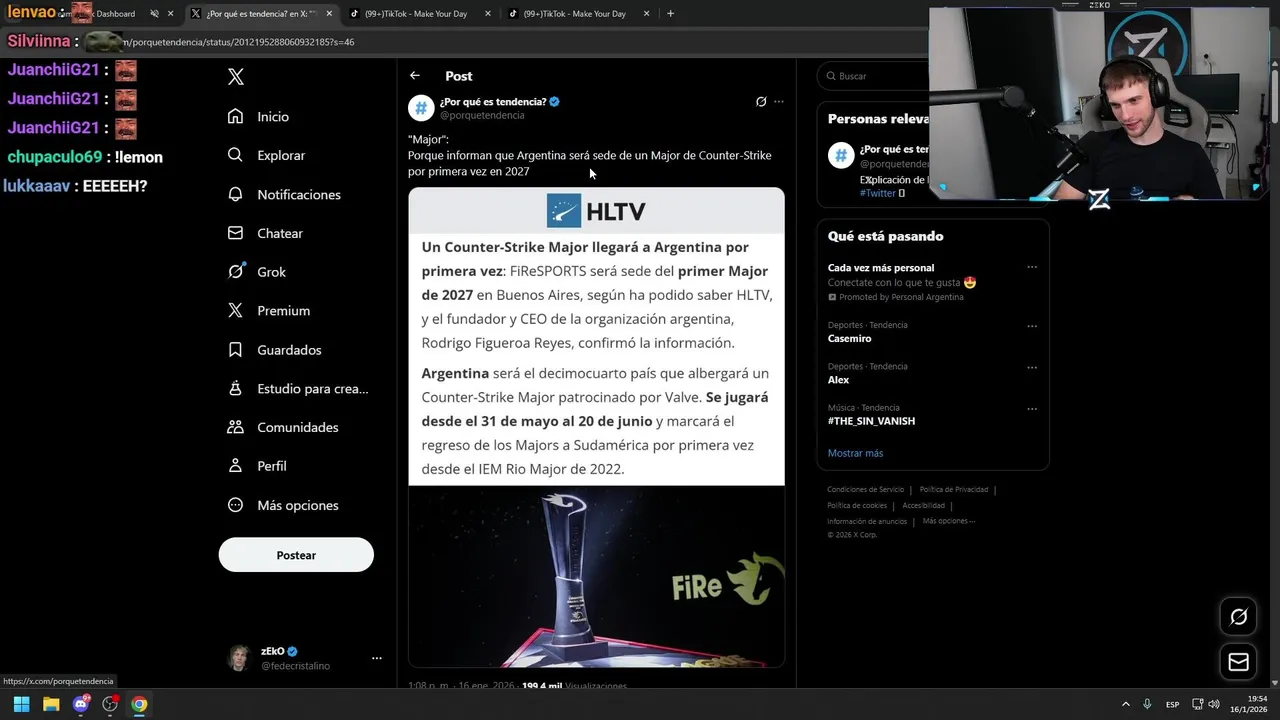Open Estudio para creadores
This screenshot has height=720, width=1280.
[298, 388]
